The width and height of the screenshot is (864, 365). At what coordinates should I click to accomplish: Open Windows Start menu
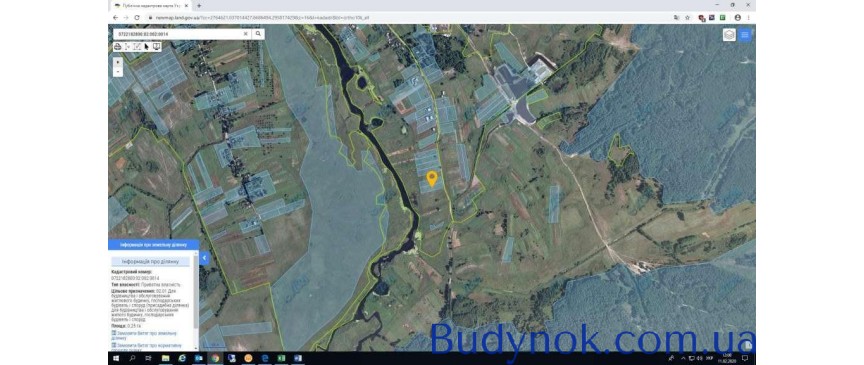[x=117, y=358]
